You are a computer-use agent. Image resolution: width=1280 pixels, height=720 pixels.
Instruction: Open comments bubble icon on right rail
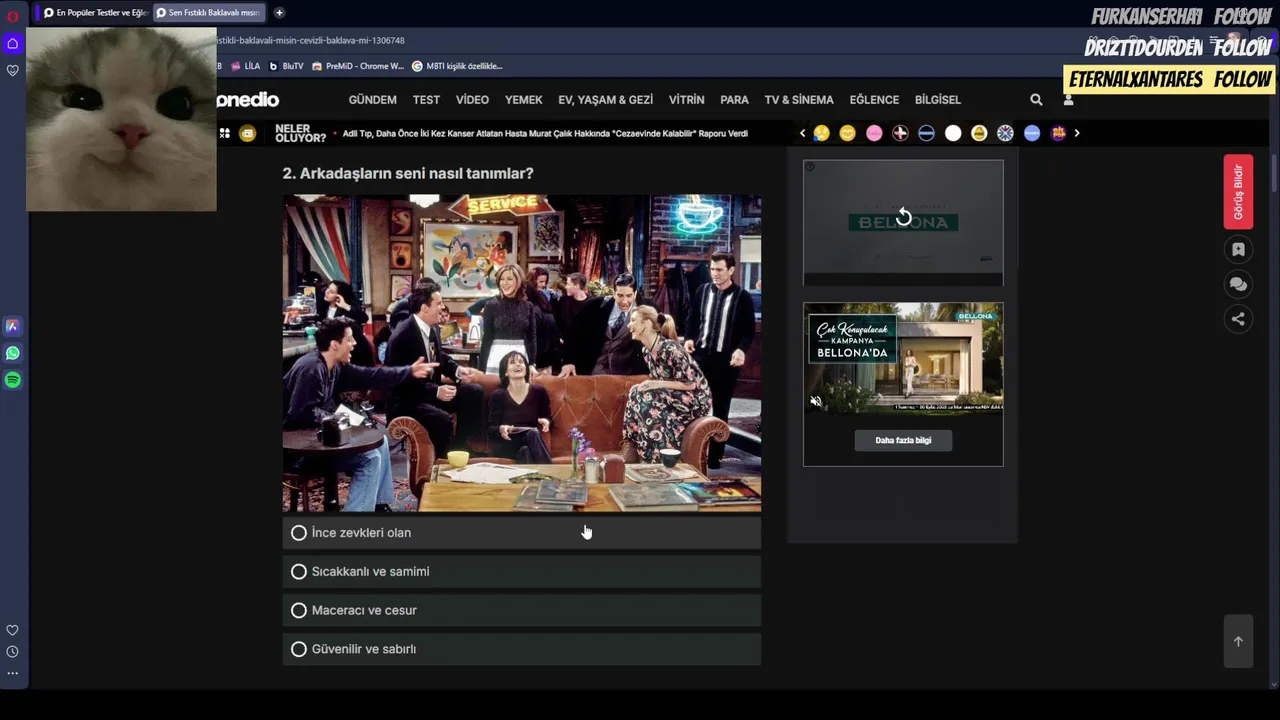(x=1238, y=285)
